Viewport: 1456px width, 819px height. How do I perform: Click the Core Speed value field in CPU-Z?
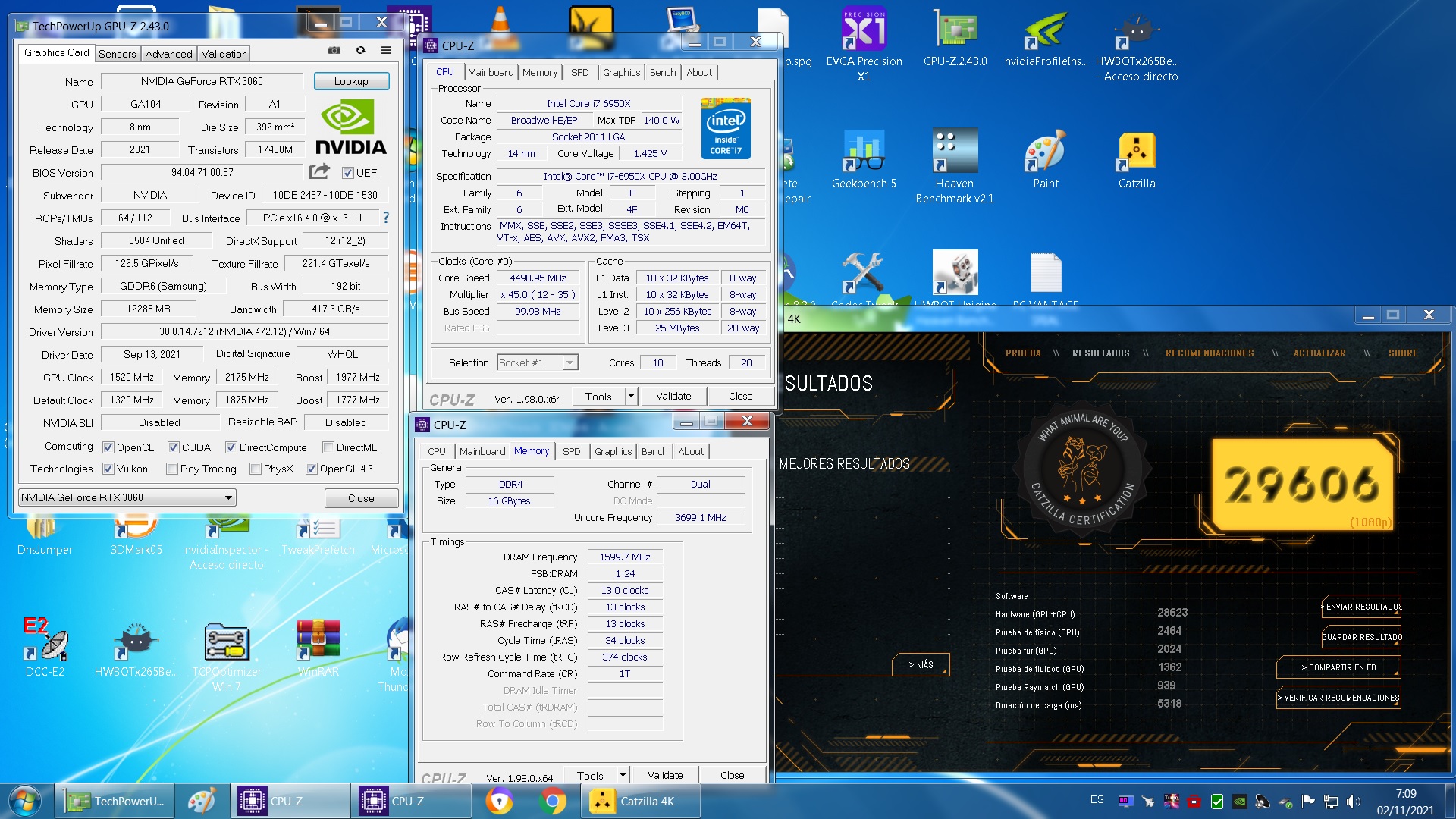(538, 278)
